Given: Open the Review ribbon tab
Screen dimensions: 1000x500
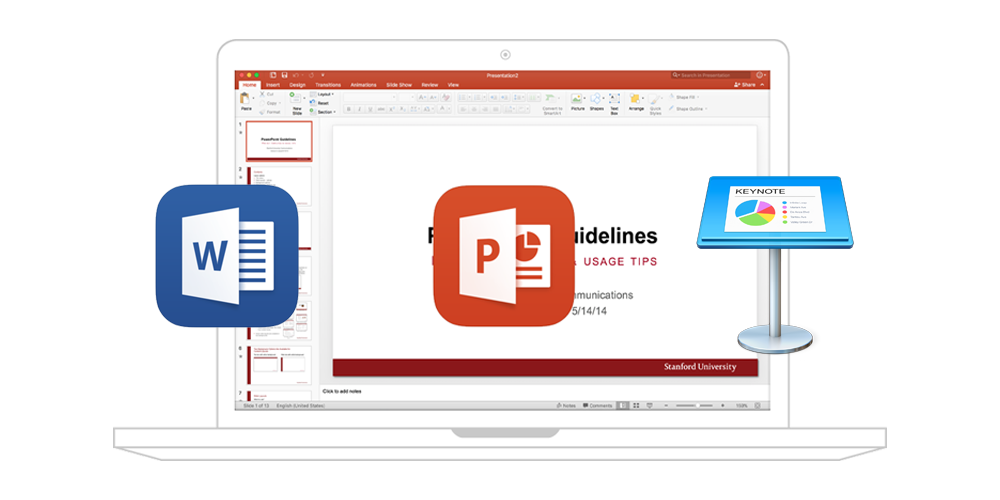Looking at the screenshot, I should pyautogui.click(x=430, y=85).
